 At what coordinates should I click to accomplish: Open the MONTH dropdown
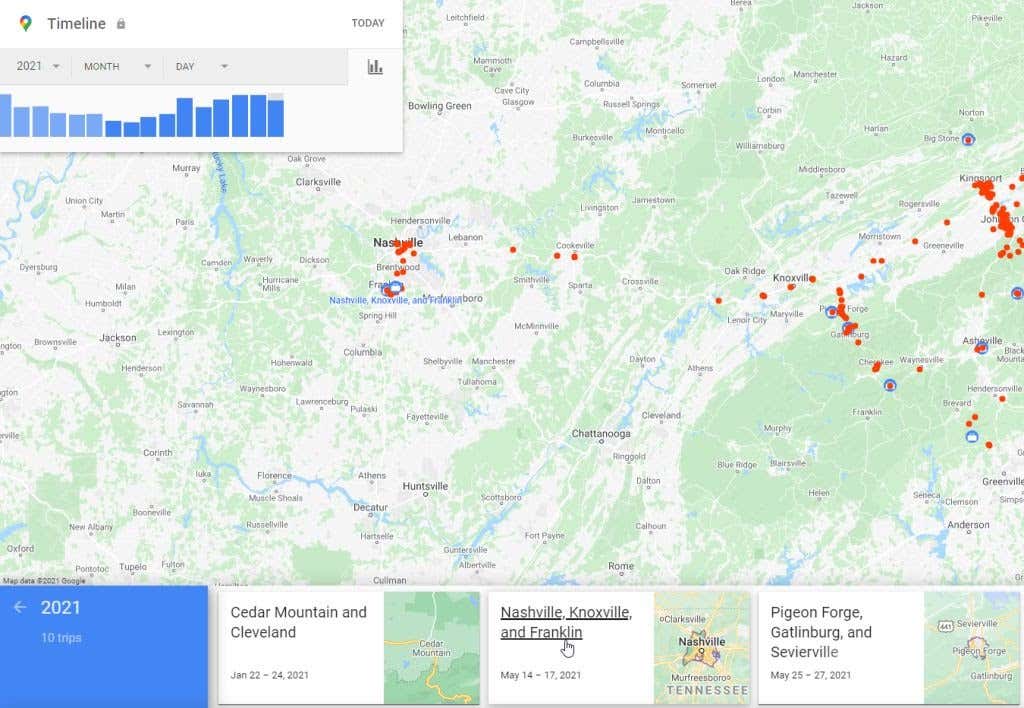point(117,67)
